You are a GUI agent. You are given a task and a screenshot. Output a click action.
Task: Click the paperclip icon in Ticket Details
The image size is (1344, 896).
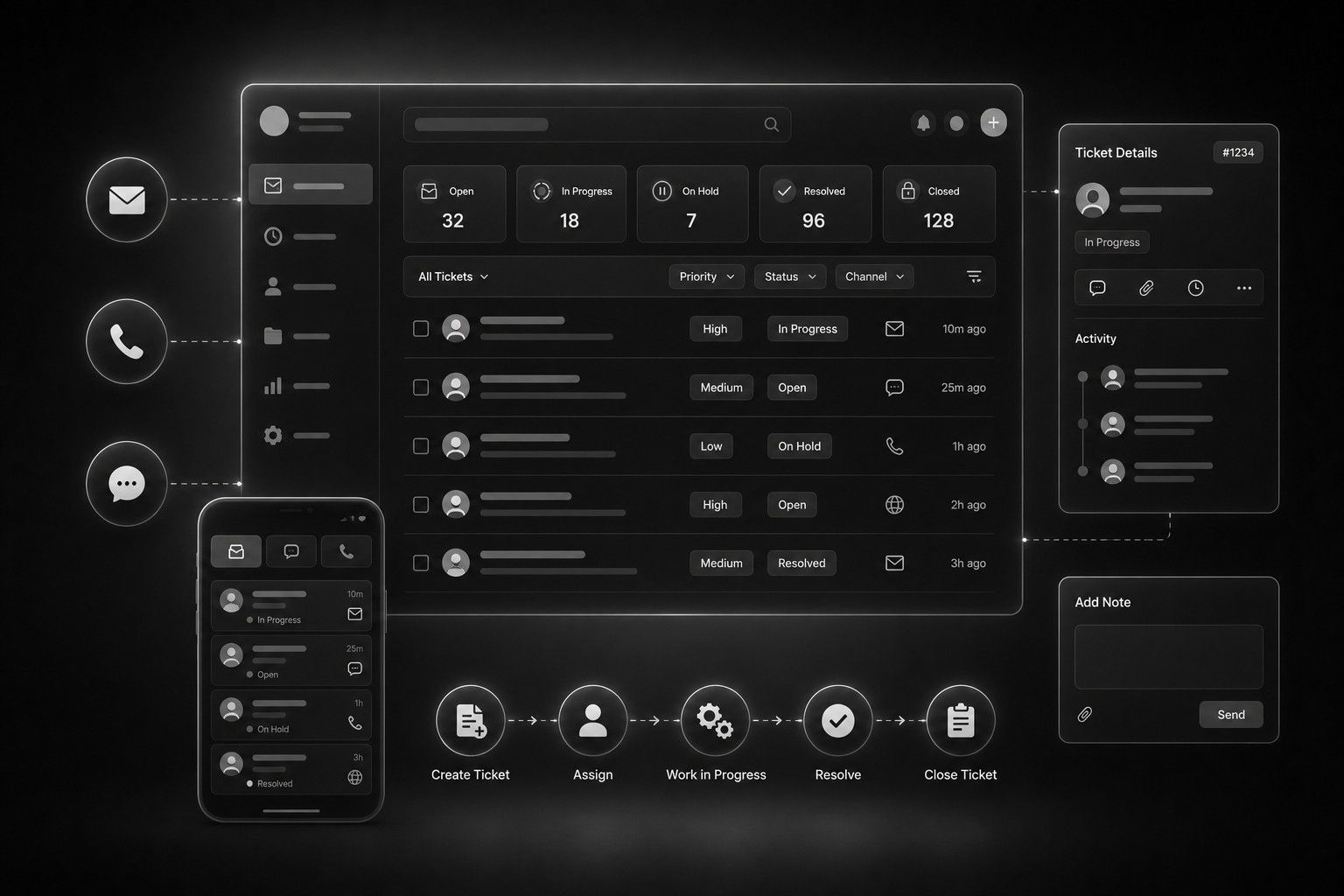click(x=1146, y=288)
